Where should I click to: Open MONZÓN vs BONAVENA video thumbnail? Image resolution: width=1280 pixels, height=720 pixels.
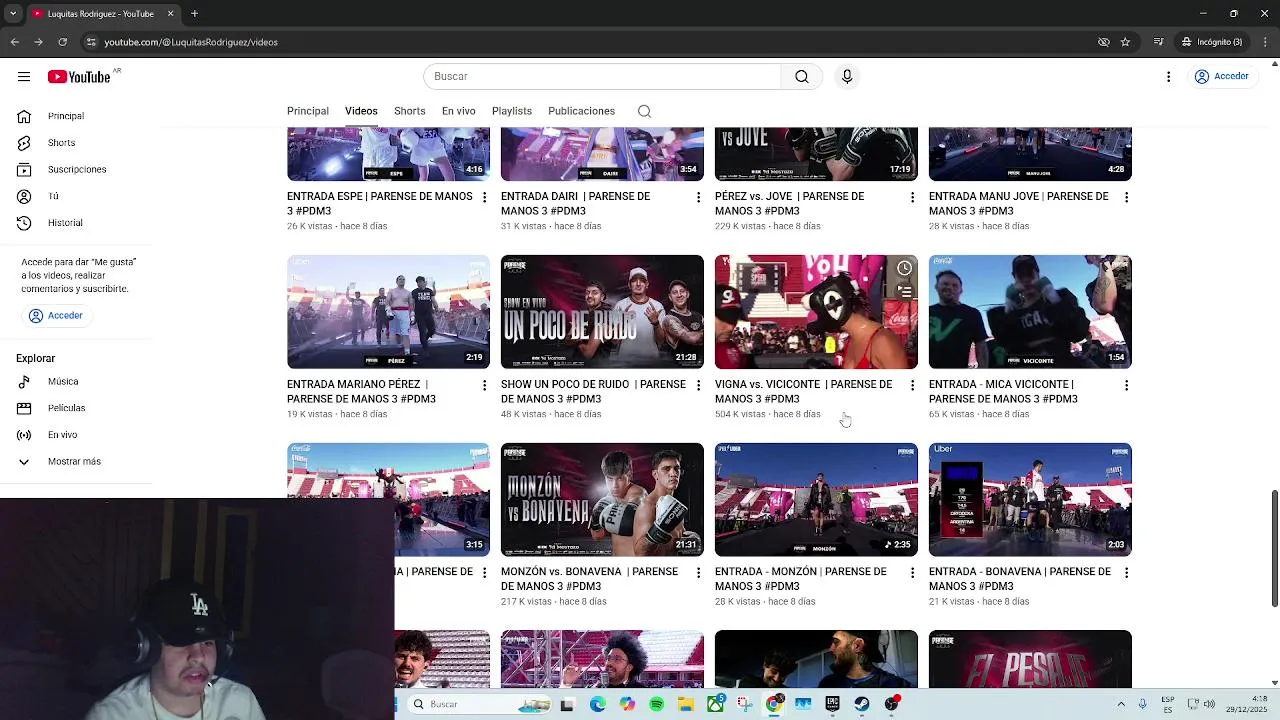602,500
